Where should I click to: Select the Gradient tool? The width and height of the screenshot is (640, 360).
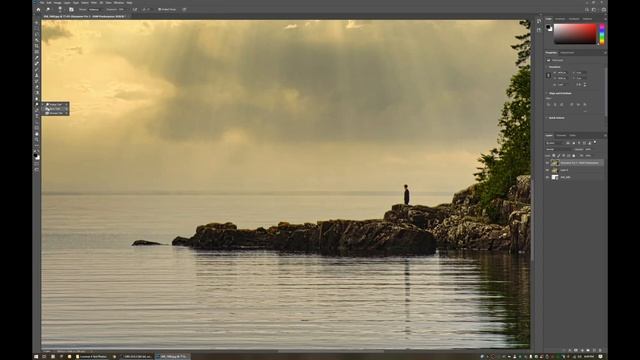pyautogui.click(x=37, y=93)
